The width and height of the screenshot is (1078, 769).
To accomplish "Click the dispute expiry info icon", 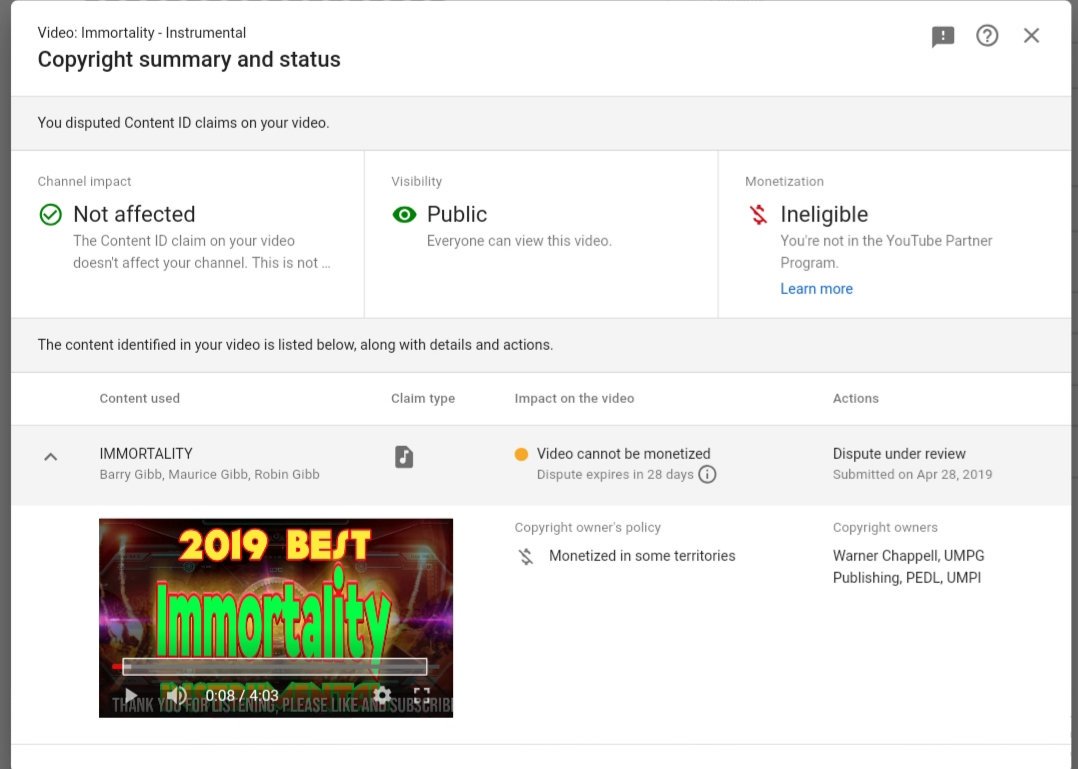I will tap(707, 474).
